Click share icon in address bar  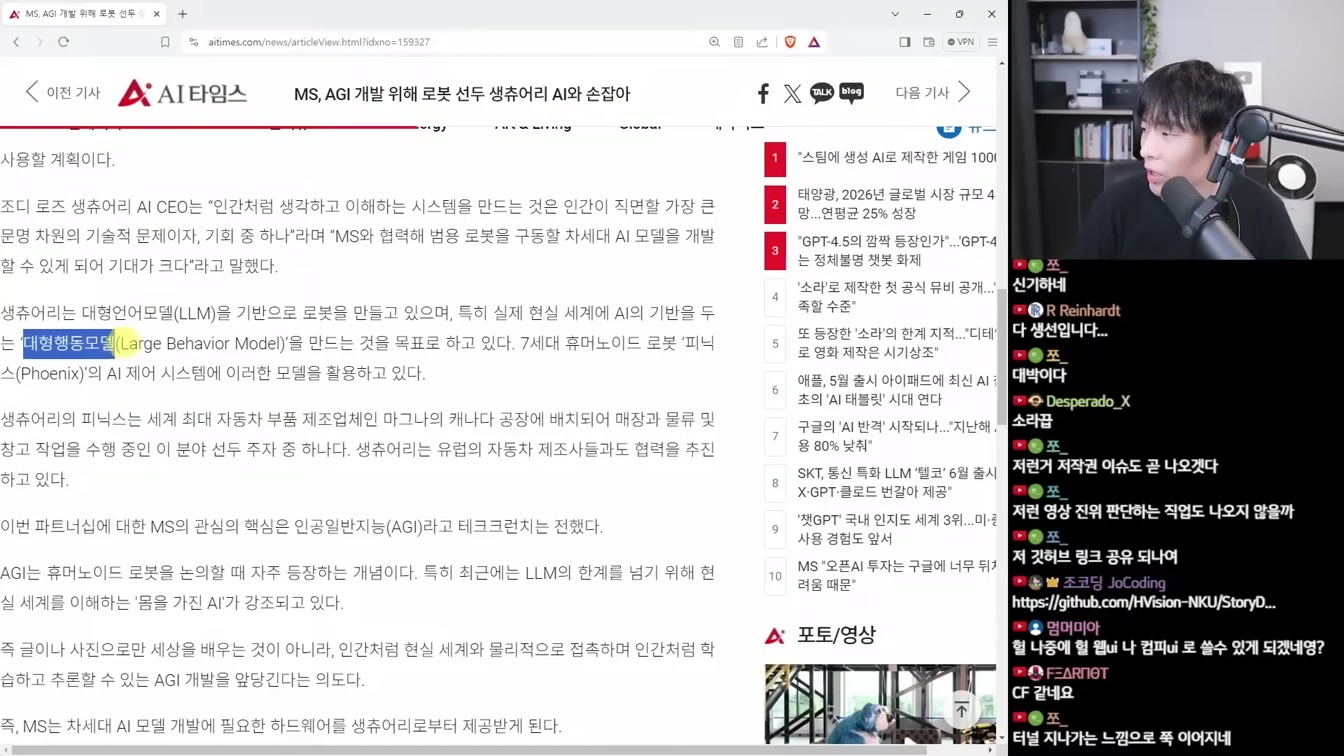point(762,42)
